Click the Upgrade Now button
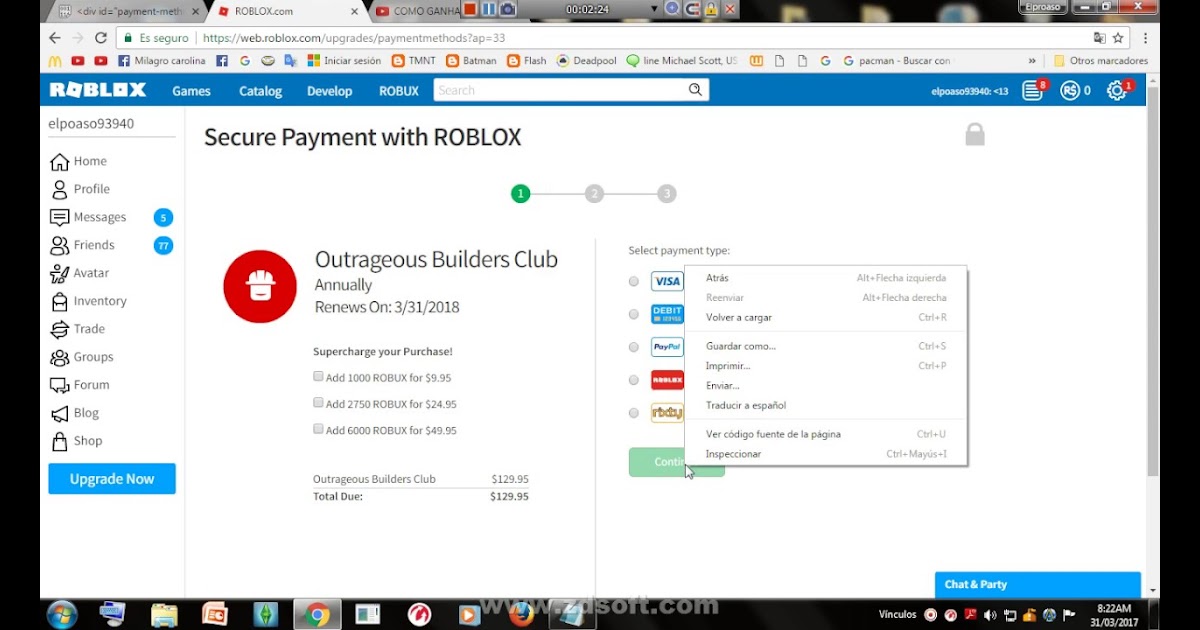Viewport: 1200px width, 630px height. 112,479
